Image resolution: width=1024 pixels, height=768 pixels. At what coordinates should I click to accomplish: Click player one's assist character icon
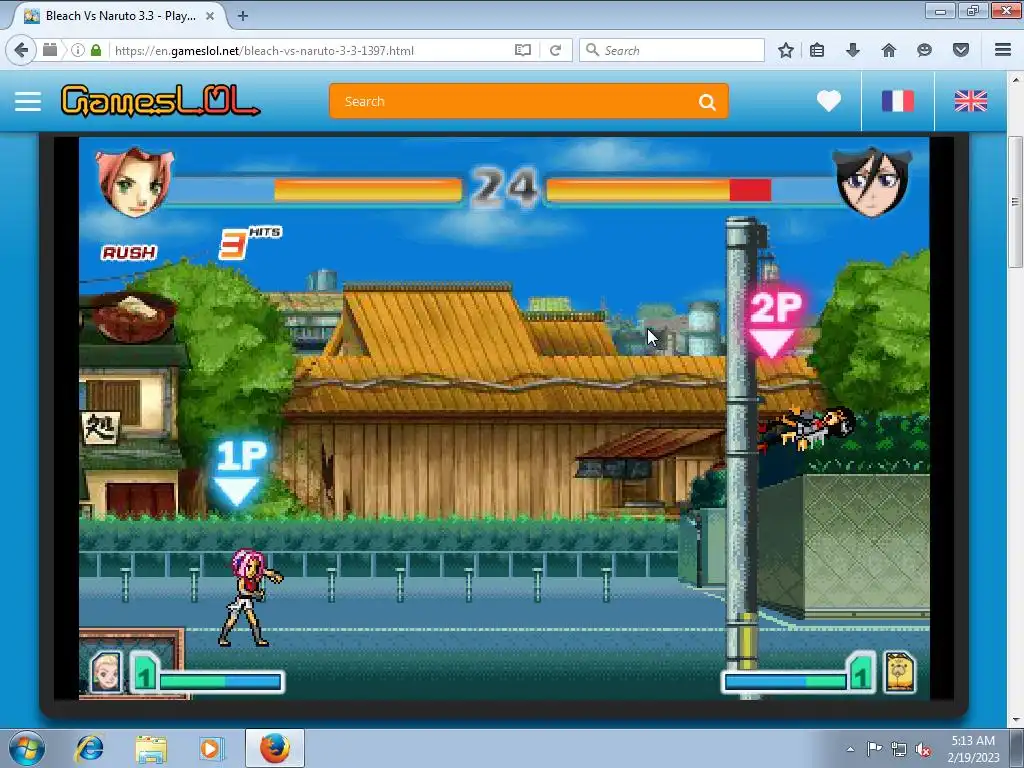(106, 672)
